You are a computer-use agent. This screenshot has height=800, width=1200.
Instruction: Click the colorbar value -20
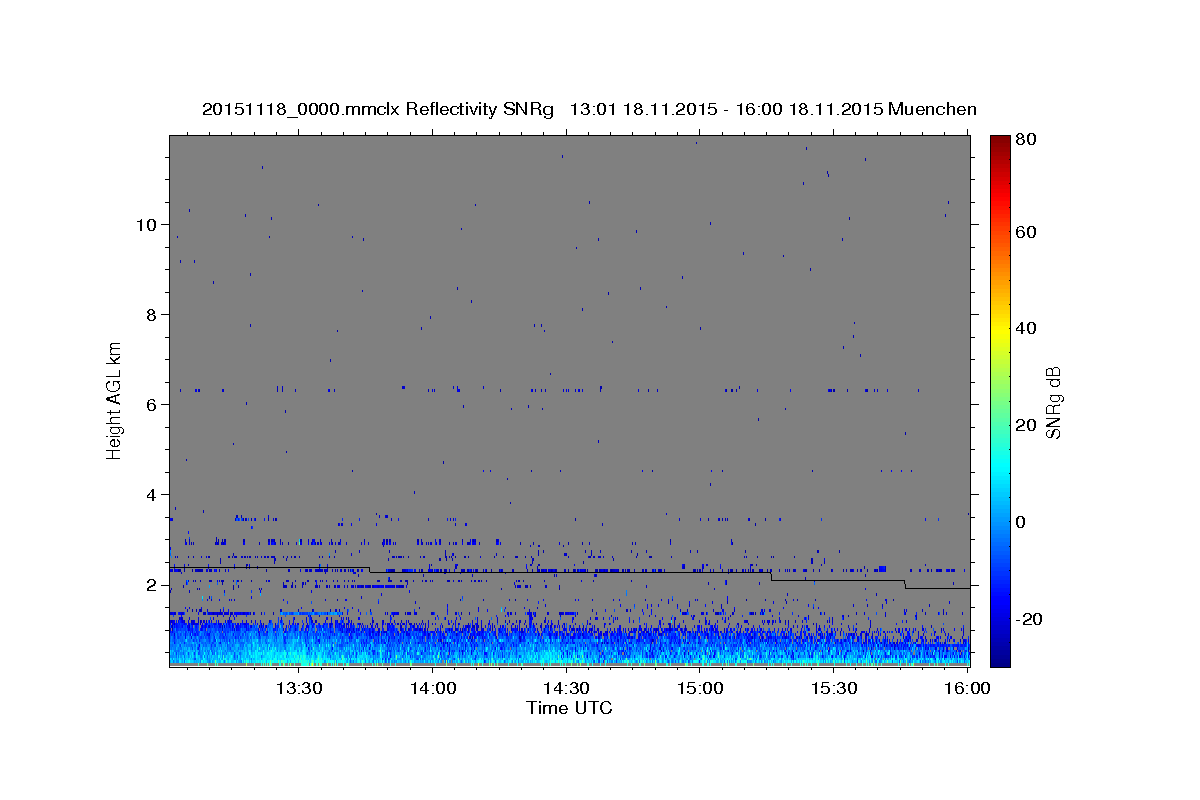click(x=1030, y=619)
